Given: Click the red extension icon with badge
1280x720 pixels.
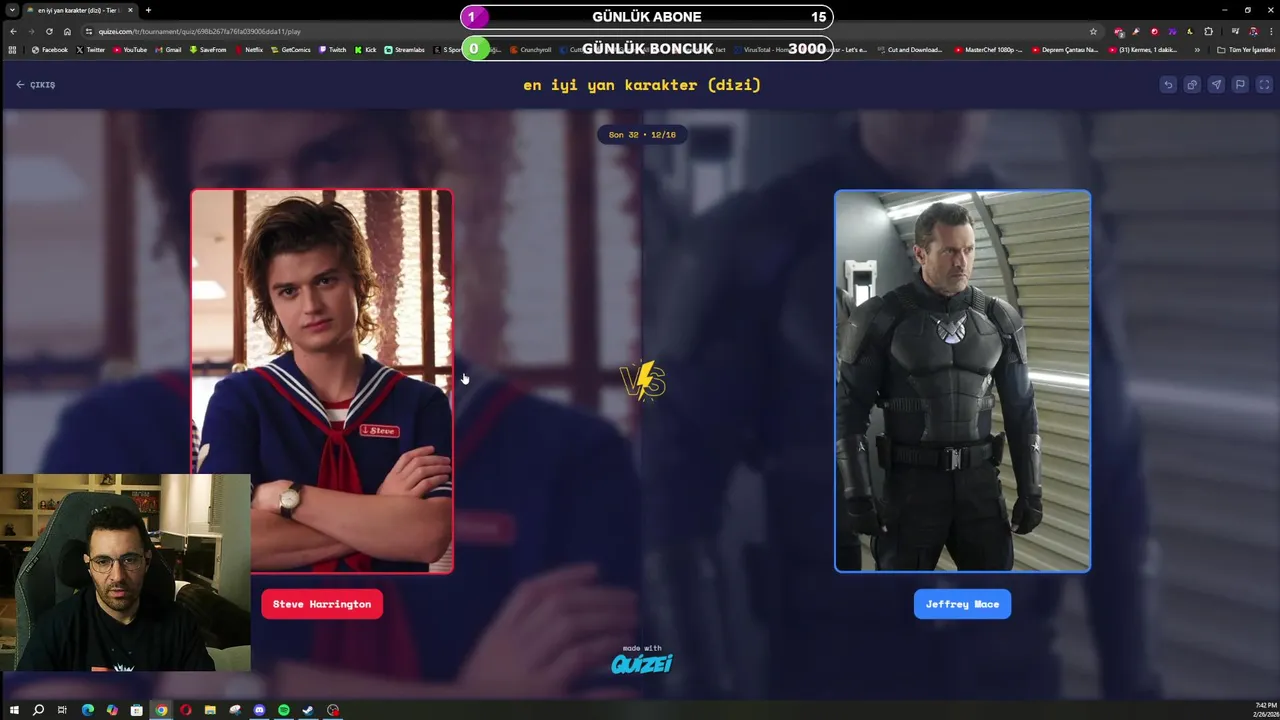Looking at the screenshot, I should tap(1118, 31).
